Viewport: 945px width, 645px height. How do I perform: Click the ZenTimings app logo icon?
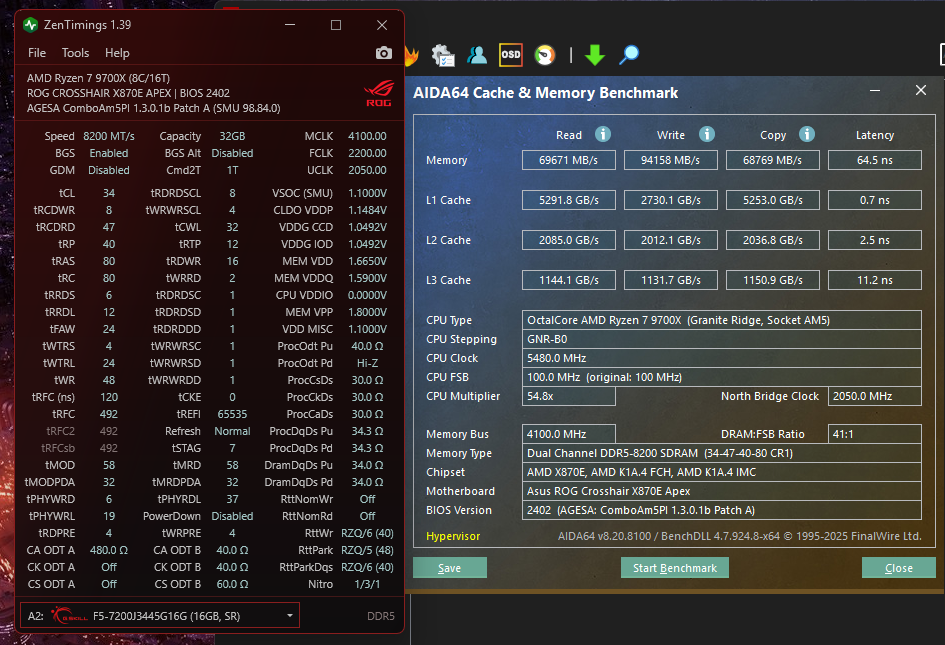click(x=30, y=25)
